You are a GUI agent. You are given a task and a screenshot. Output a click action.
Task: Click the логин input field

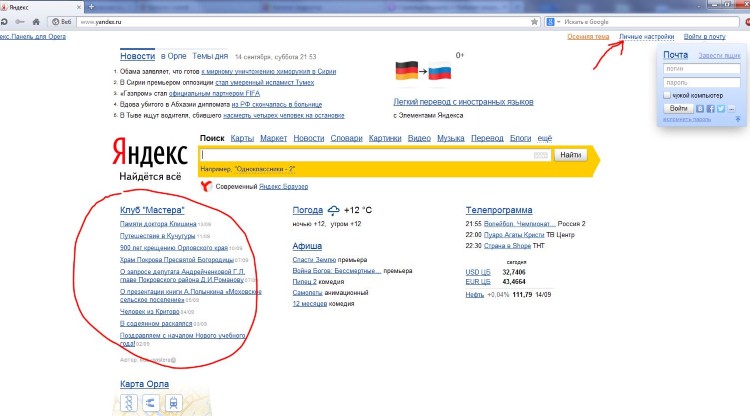coord(702,69)
